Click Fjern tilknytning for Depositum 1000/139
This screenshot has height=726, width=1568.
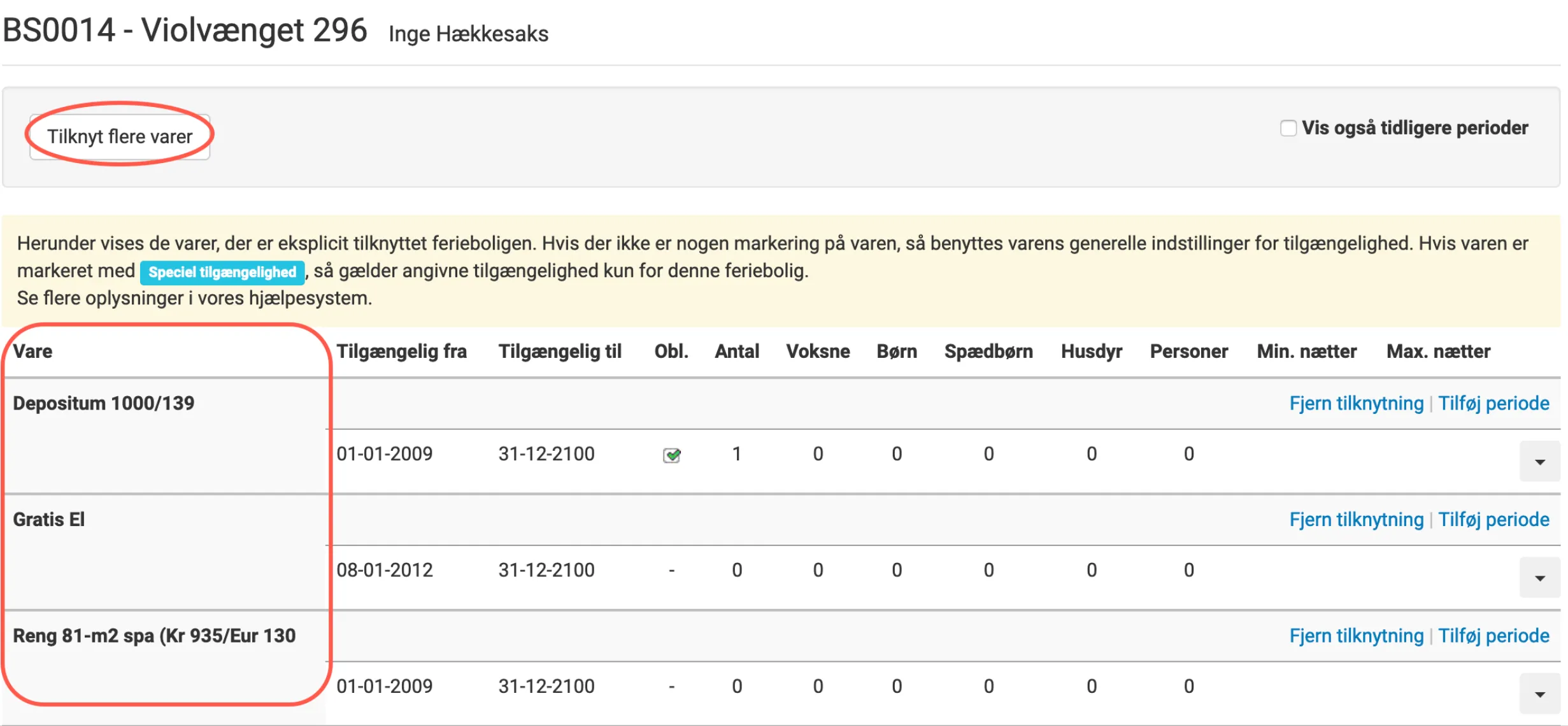(1356, 403)
